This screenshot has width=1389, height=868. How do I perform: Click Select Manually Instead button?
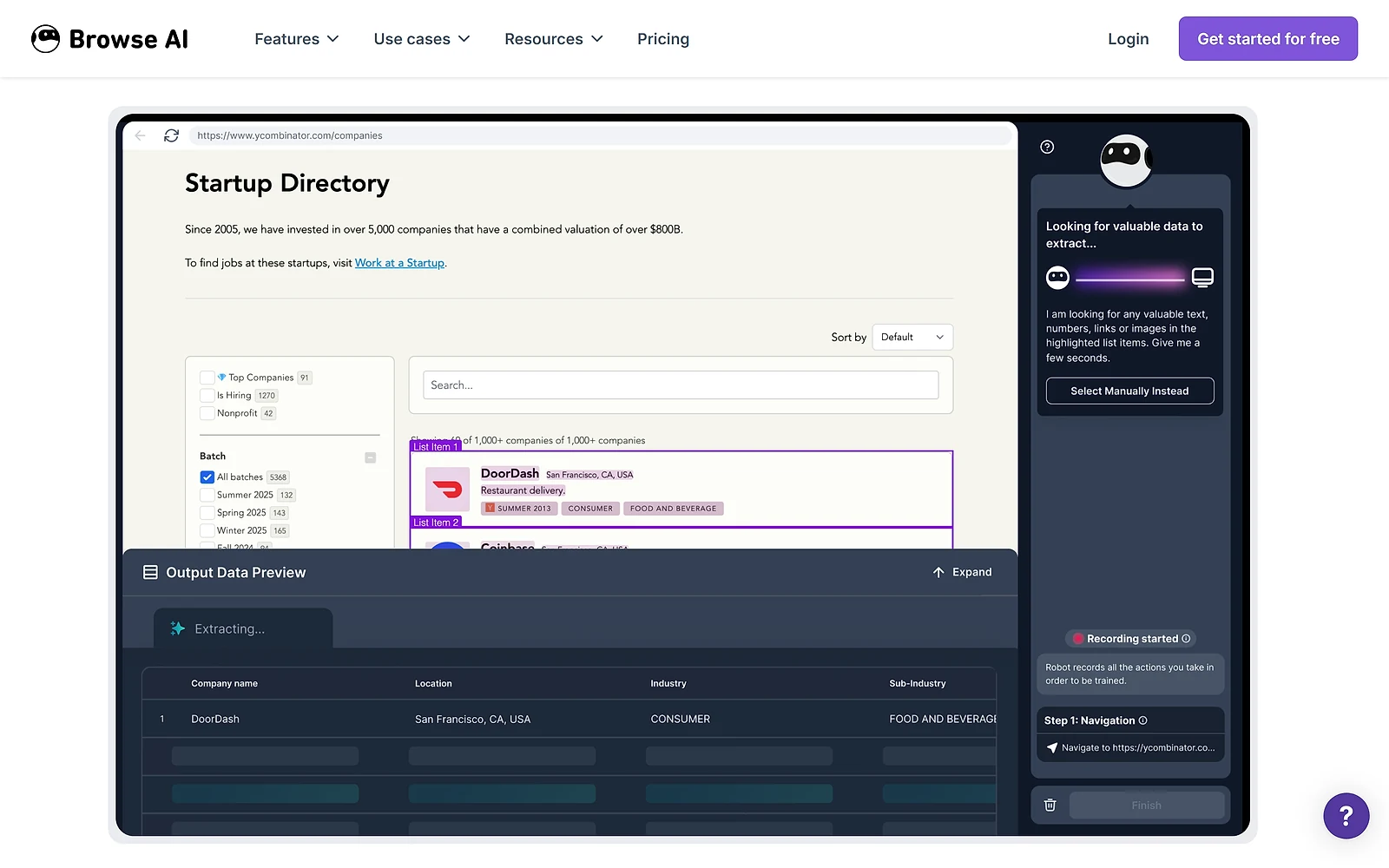(x=1129, y=391)
